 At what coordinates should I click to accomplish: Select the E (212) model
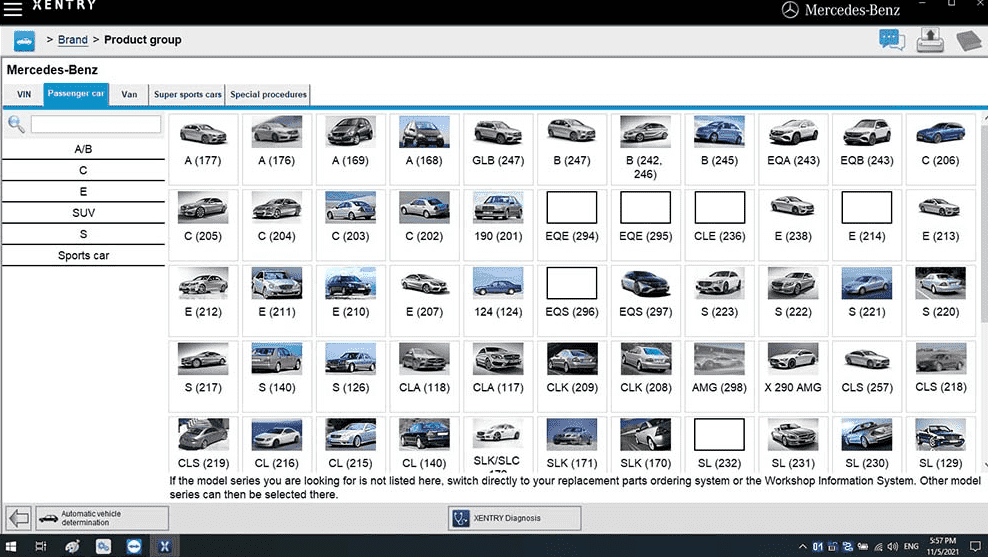pyautogui.click(x=203, y=300)
